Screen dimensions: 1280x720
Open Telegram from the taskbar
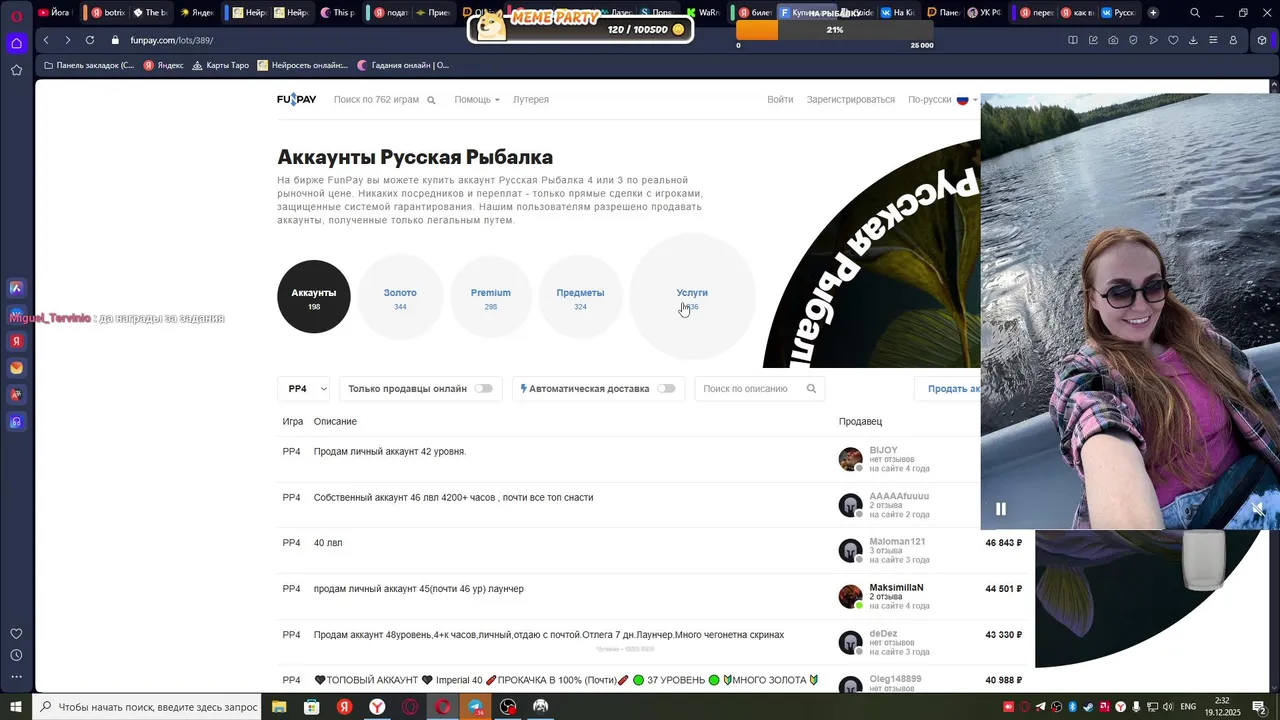[x=475, y=707]
